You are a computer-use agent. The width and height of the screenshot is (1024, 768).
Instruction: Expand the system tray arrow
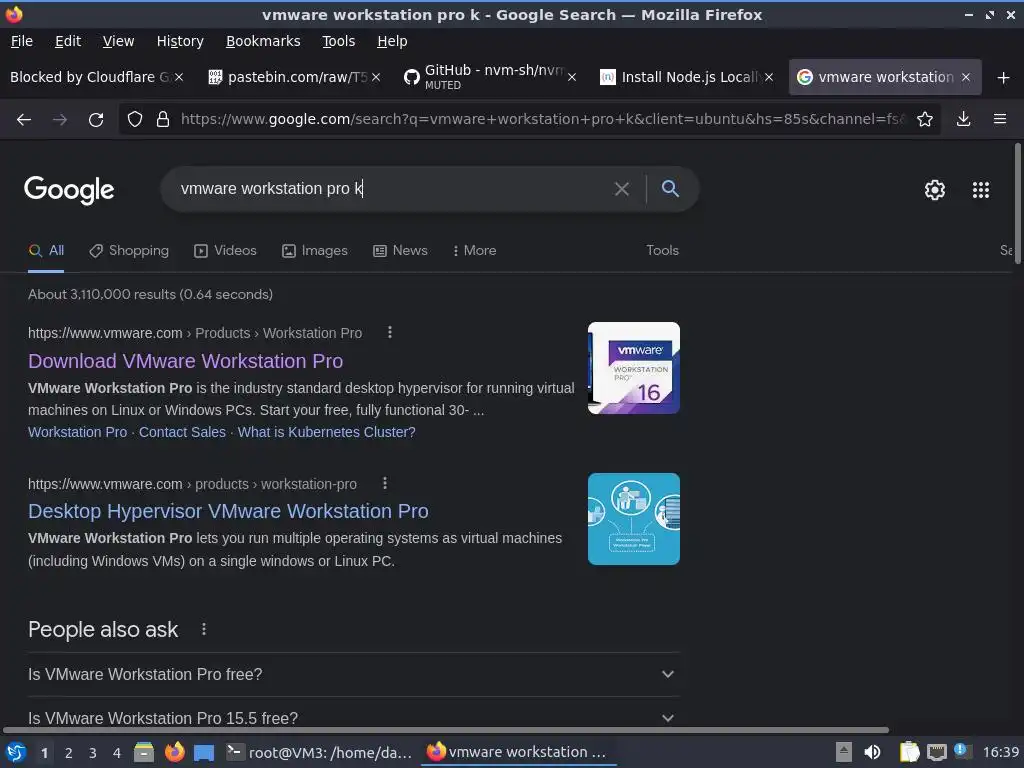[844, 752]
